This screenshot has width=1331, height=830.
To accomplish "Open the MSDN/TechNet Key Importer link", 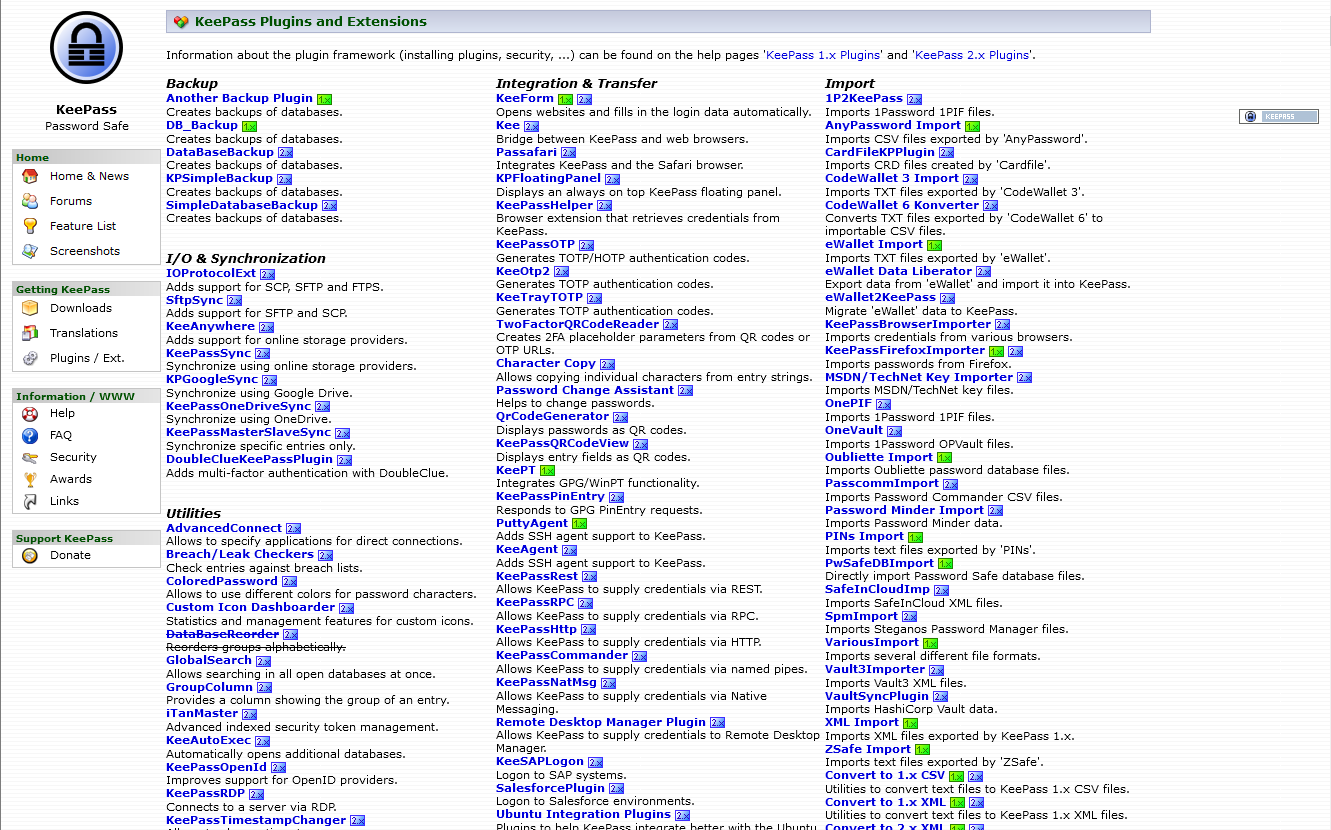I will (x=919, y=377).
